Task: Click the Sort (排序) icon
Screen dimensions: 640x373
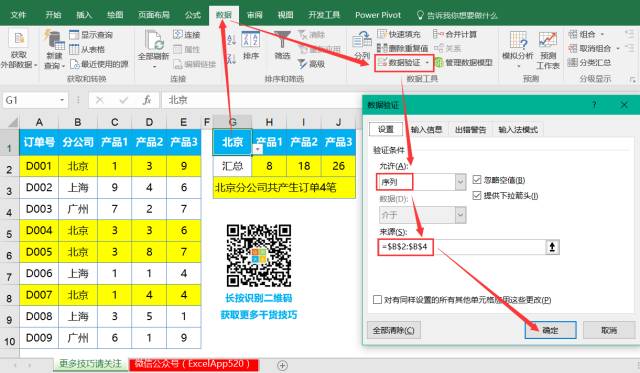Action: pos(251,40)
